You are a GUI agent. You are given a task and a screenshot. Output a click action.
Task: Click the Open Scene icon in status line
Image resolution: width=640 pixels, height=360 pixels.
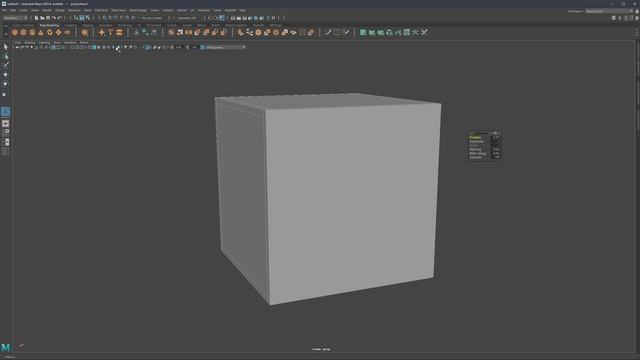42,18
